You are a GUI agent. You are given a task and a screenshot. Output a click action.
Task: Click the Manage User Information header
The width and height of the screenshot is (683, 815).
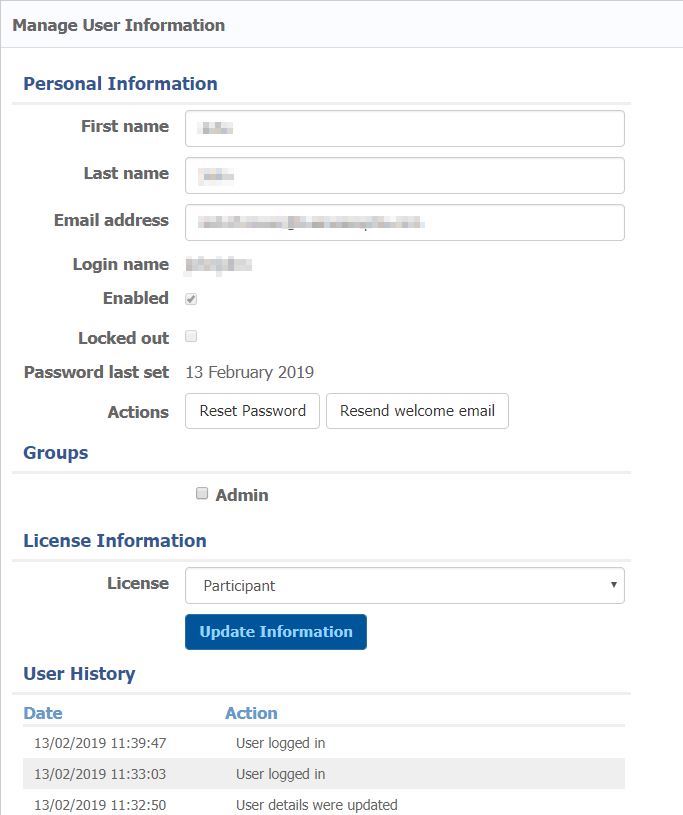coord(117,25)
